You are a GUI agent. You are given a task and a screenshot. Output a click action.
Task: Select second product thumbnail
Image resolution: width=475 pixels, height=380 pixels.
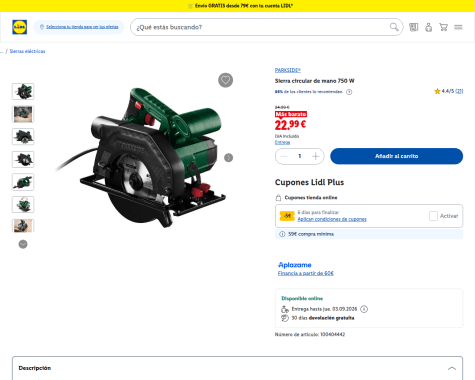point(23,114)
